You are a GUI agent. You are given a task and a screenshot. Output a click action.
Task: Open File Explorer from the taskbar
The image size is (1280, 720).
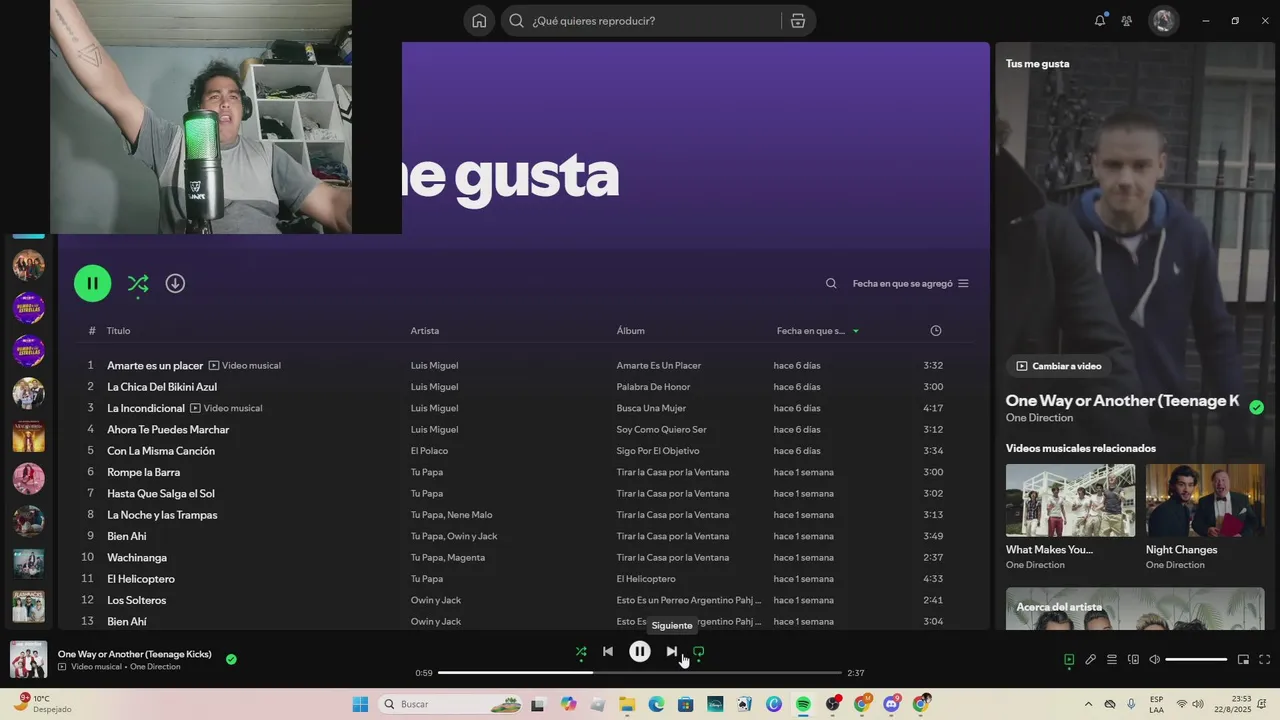[627, 705]
